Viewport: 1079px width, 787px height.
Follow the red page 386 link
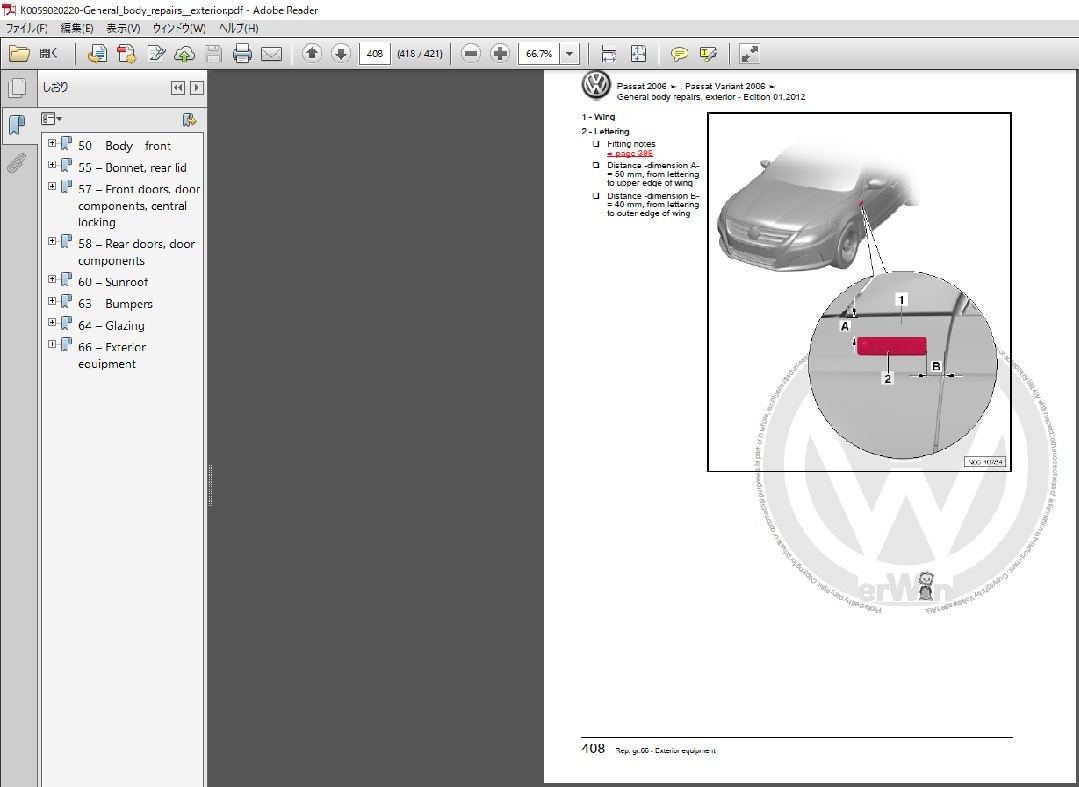630,153
